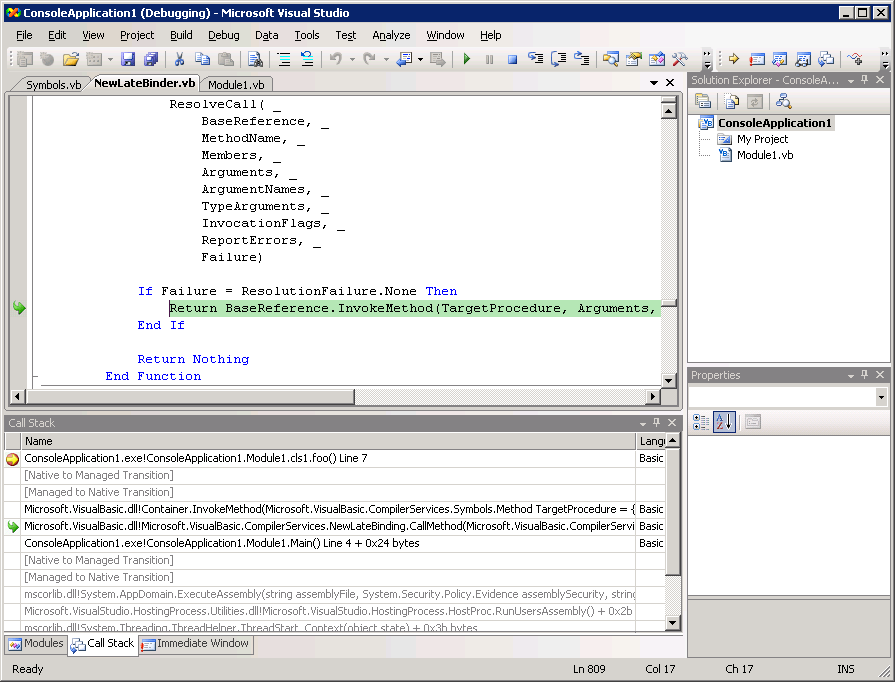Open Solution Explorer window position dropdown
895x682 pixels.
850,80
